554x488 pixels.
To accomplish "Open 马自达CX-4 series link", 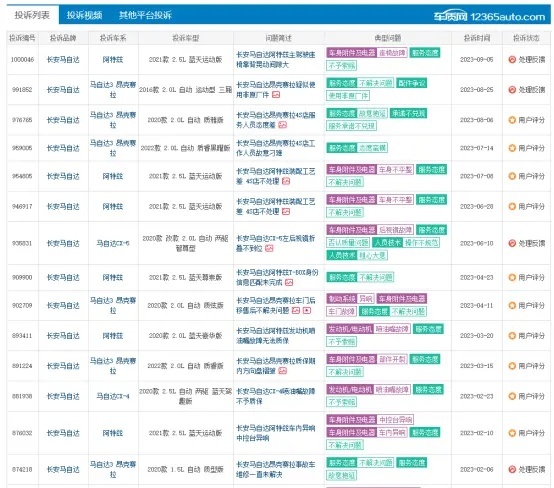I will (113, 396).
